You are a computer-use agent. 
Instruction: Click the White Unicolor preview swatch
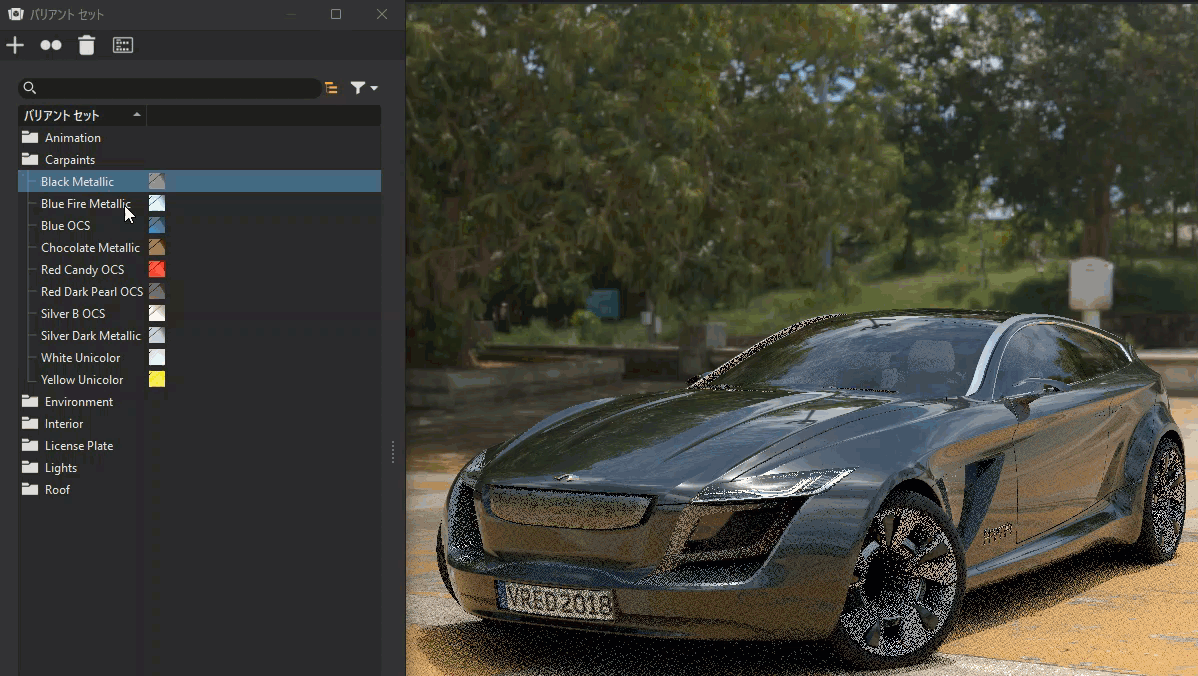[157, 357]
